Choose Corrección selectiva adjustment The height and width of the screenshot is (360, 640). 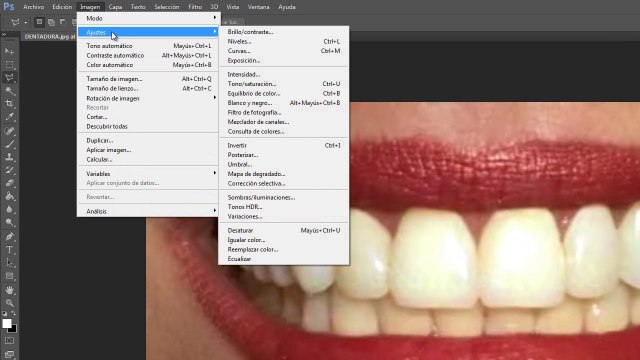[284, 183]
